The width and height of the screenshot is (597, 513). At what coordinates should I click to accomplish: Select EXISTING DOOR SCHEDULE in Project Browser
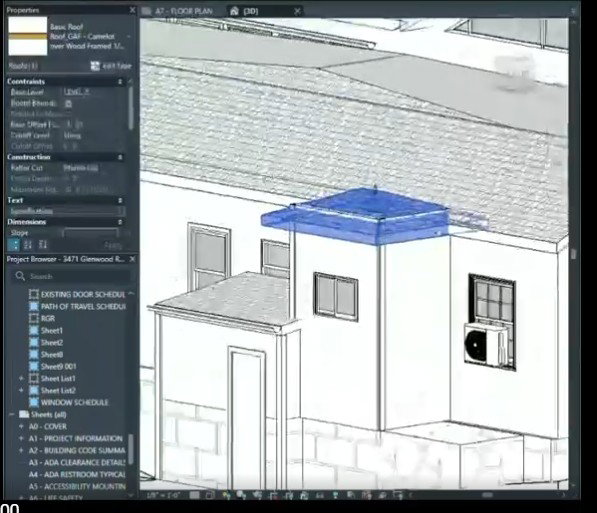83,294
